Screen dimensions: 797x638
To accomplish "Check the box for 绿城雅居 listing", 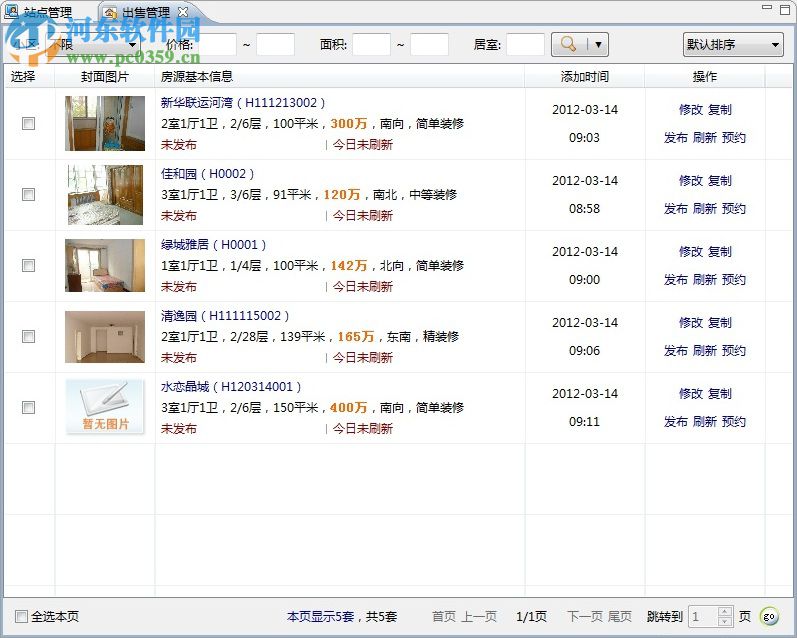I will point(28,266).
